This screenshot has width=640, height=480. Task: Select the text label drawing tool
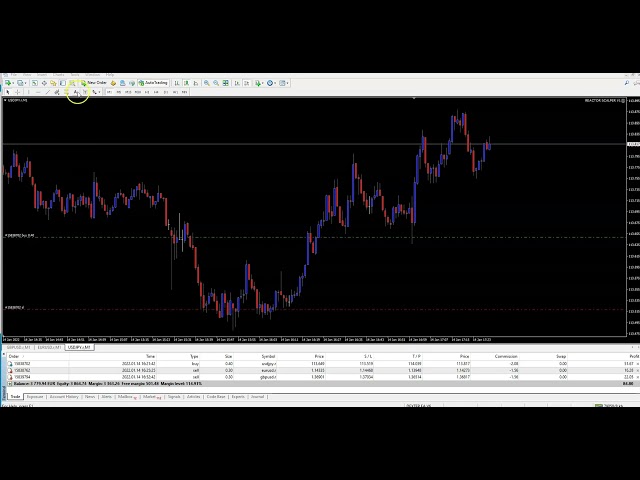[77, 92]
